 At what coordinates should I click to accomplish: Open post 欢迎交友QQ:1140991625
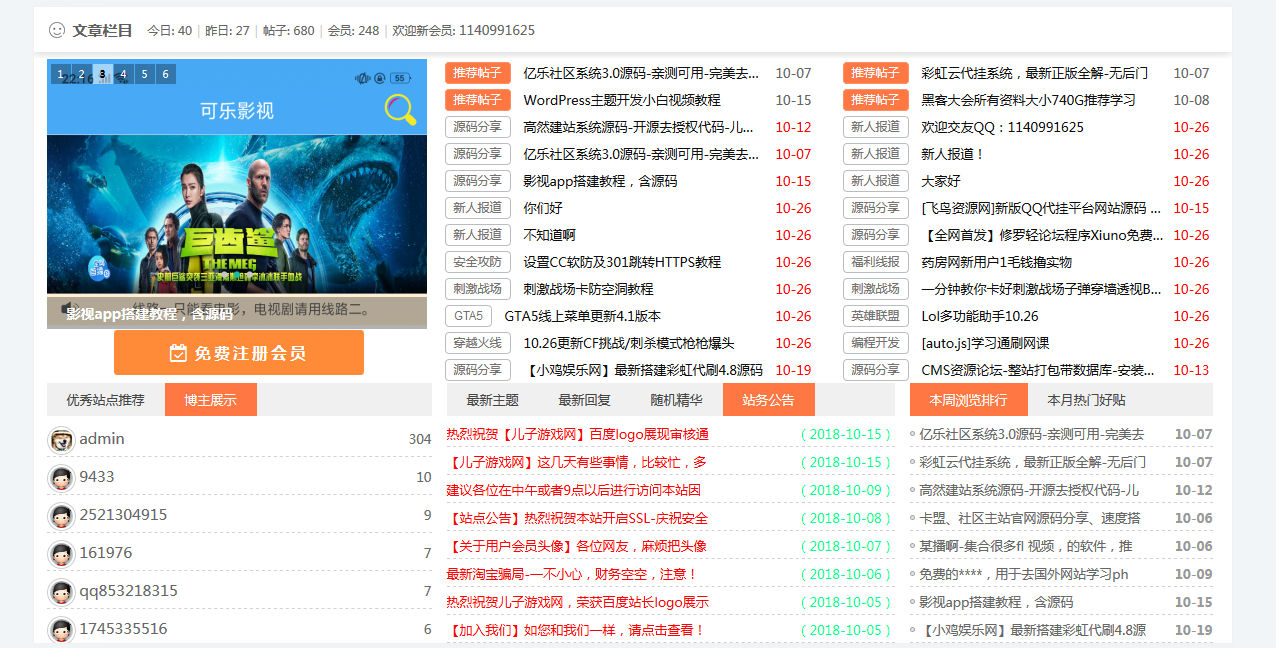pos(1002,127)
